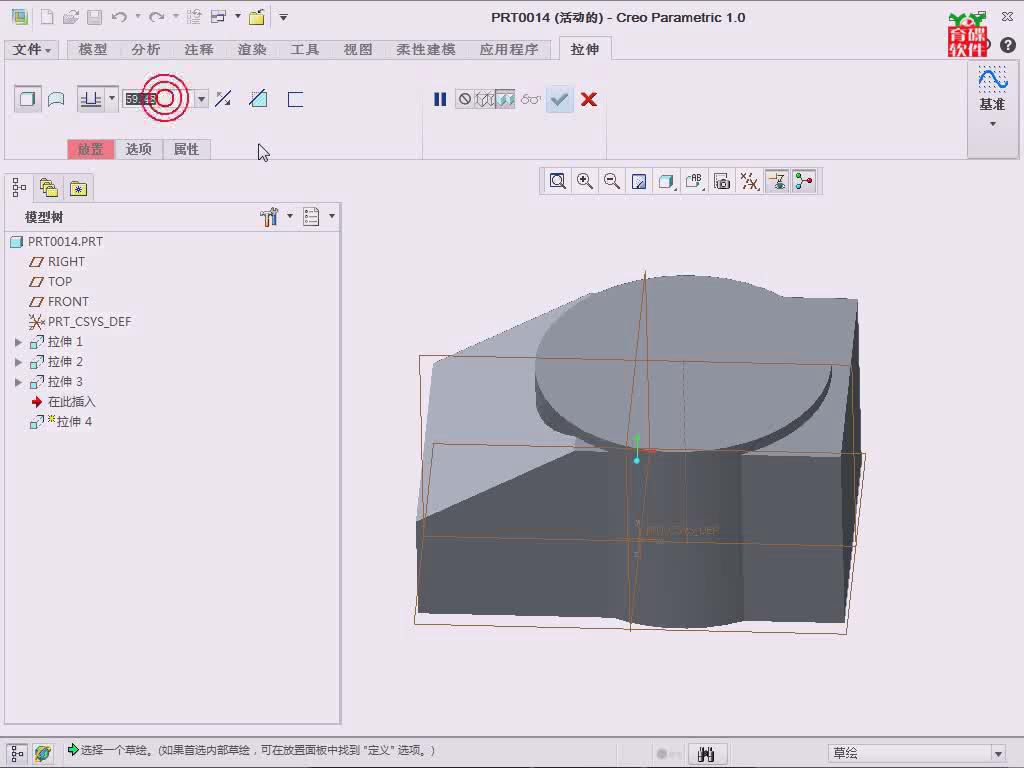This screenshot has width=1024, height=768.
Task: Select the No Preview mode
Action: [464, 99]
